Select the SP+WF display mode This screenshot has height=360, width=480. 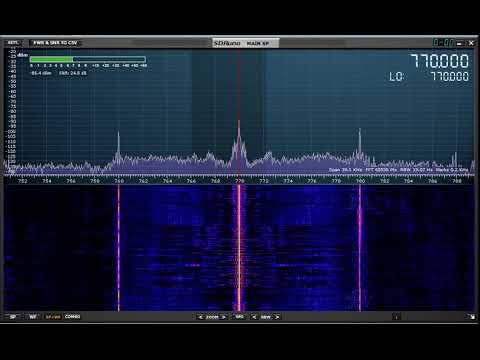pos(53,317)
